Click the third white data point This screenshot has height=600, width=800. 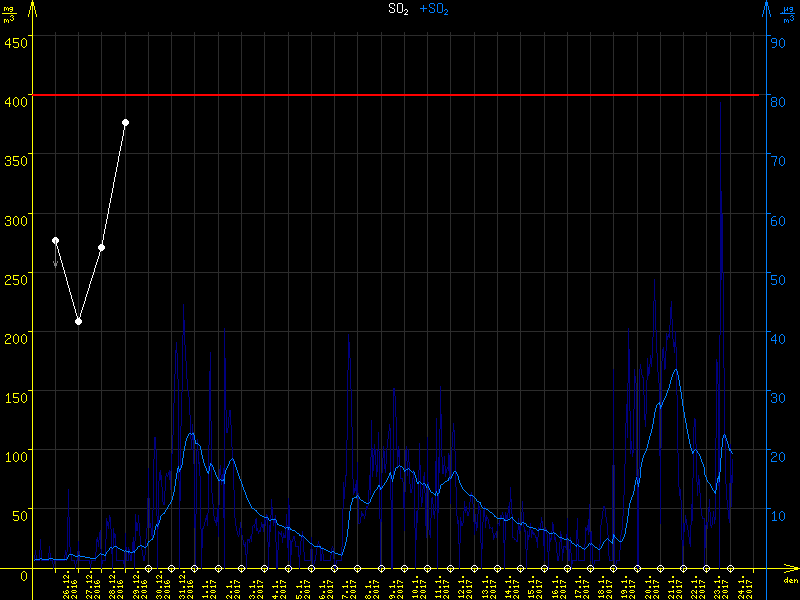(x=101, y=247)
